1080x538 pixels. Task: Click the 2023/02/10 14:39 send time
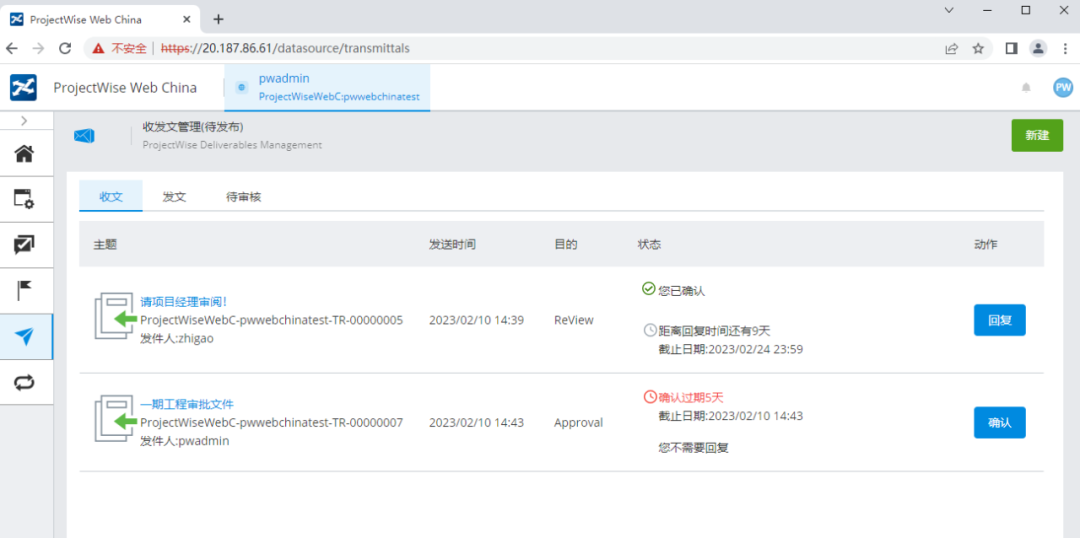[x=476, y=320]
